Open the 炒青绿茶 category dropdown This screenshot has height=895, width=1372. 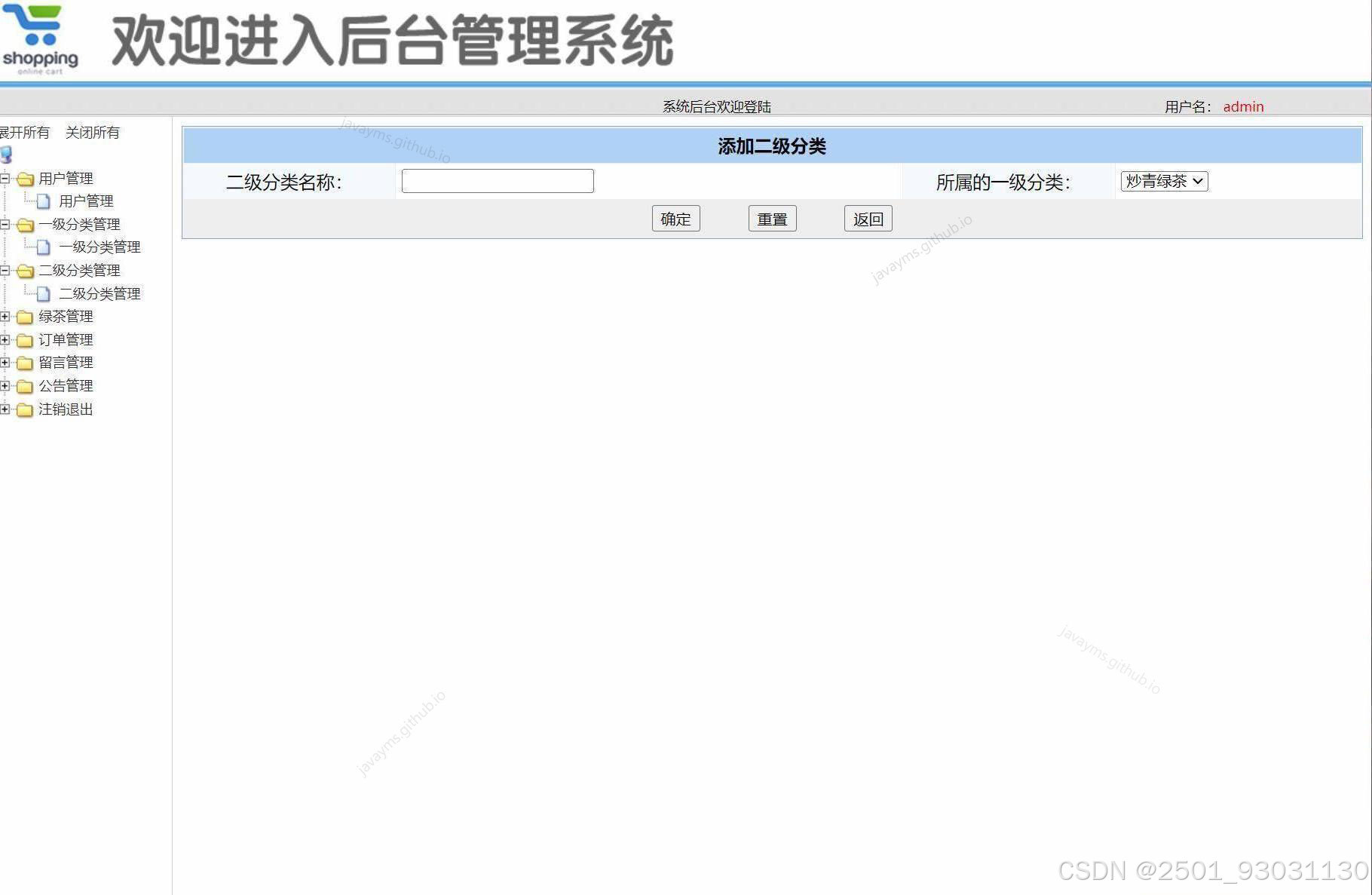point(1164,181)
